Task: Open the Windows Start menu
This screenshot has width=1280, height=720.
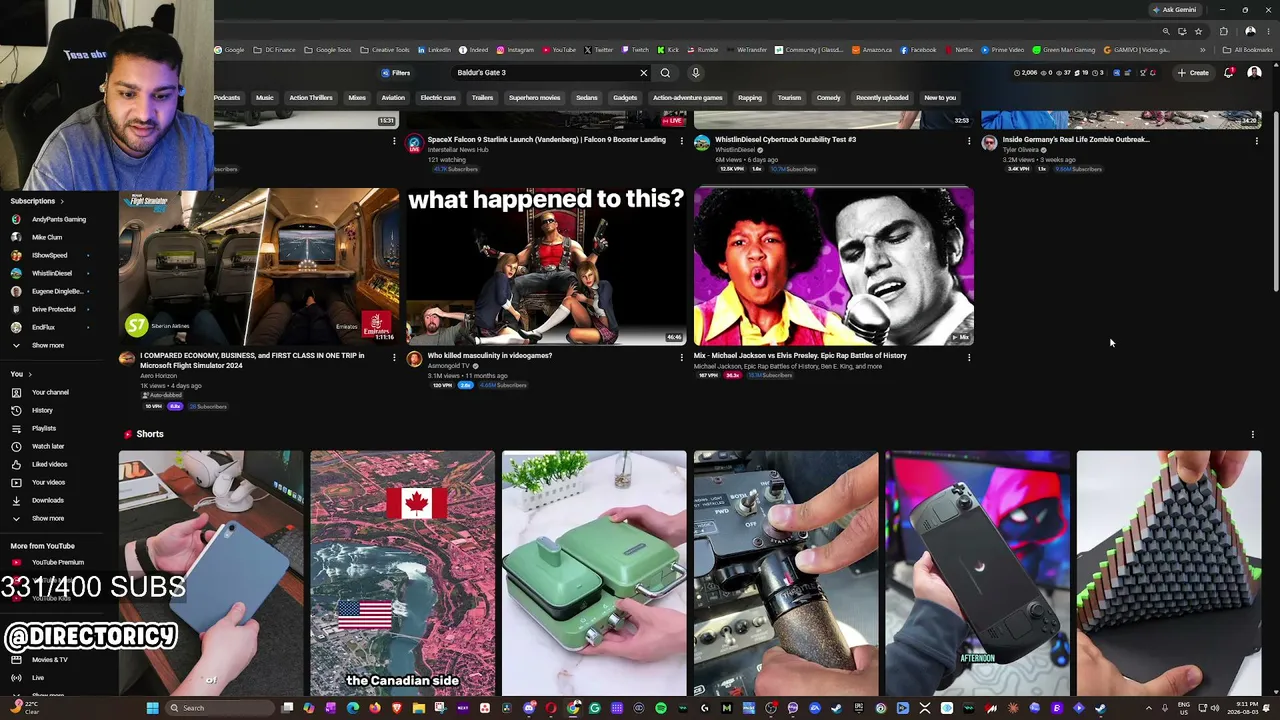Action: 152,708
